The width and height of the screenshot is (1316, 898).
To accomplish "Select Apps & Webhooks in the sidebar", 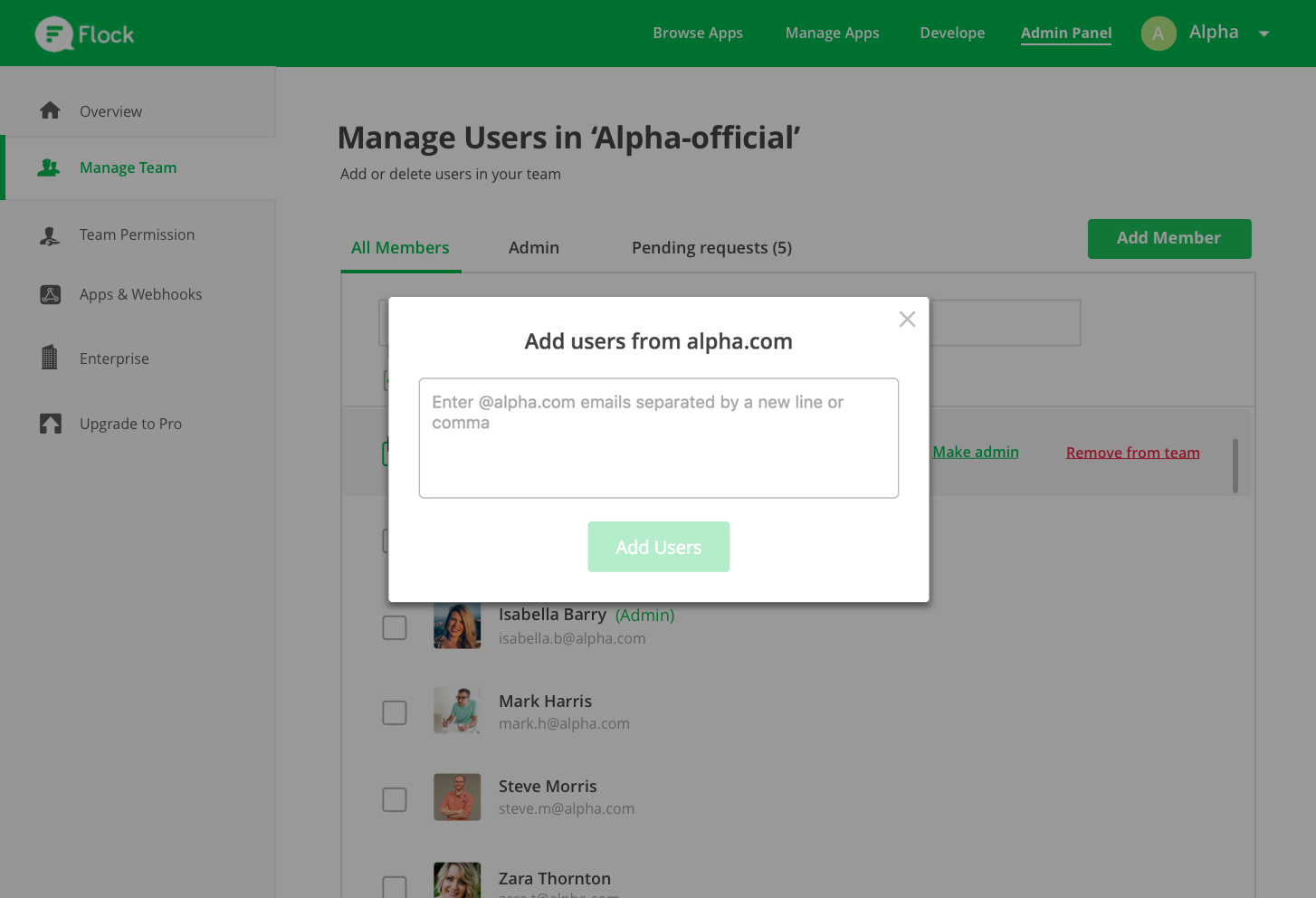I will pos(140,294).
